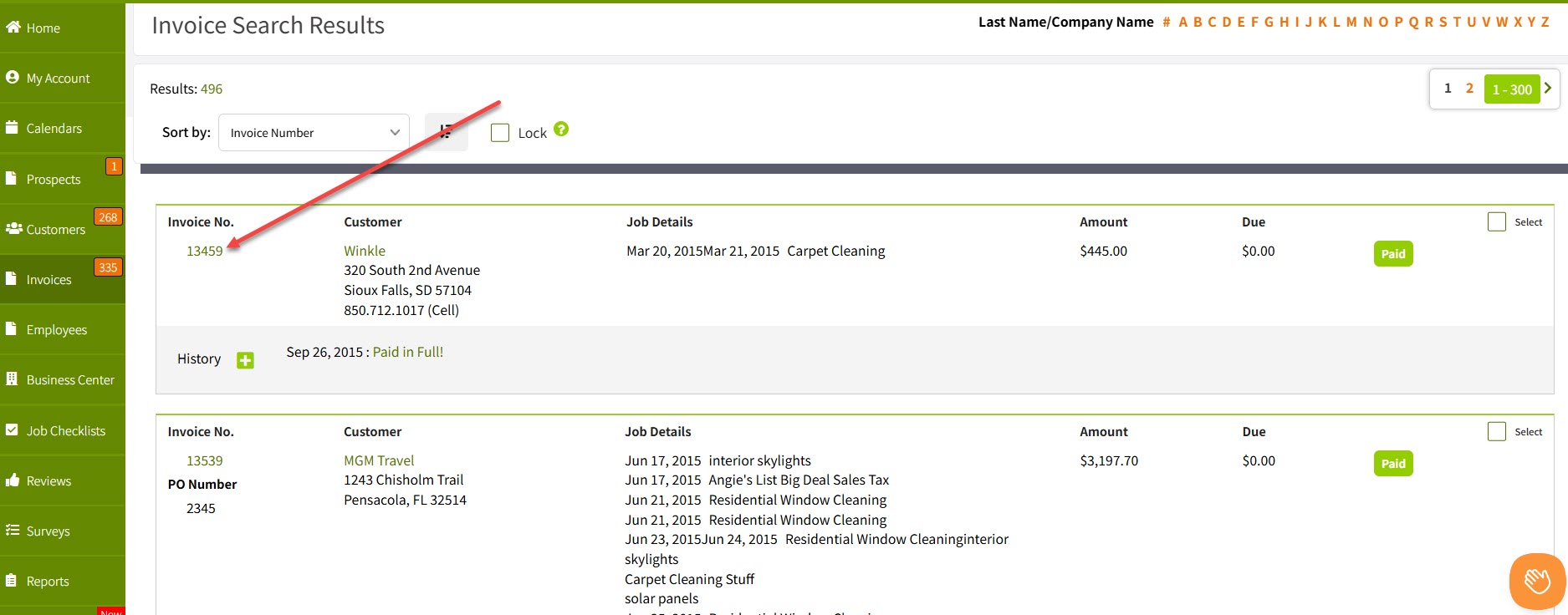Open customer MGM Travel
Screen dimensions: 1568x615
coord(379,460)
